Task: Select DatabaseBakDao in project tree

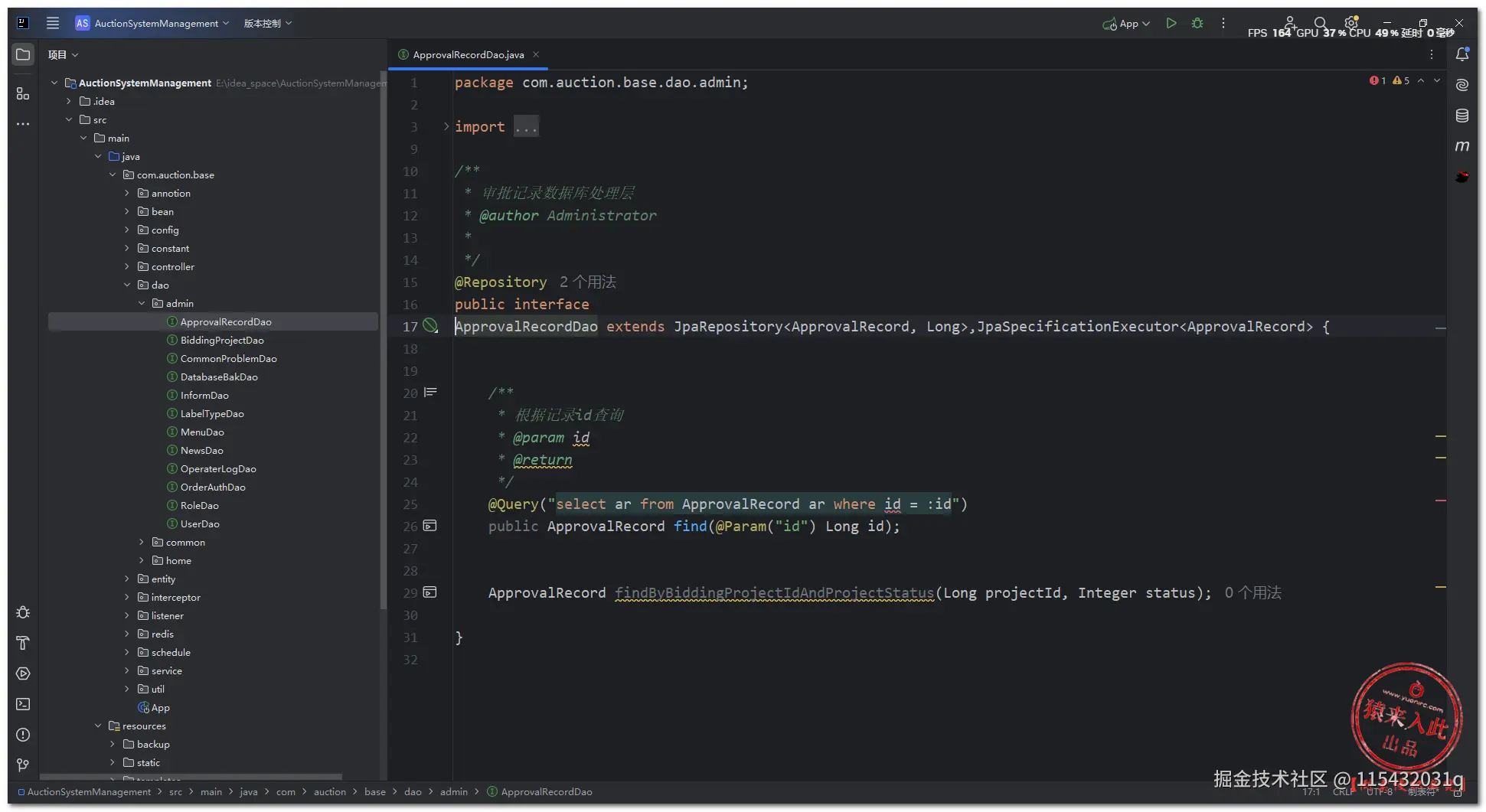Action: click(x=219, y=377)
